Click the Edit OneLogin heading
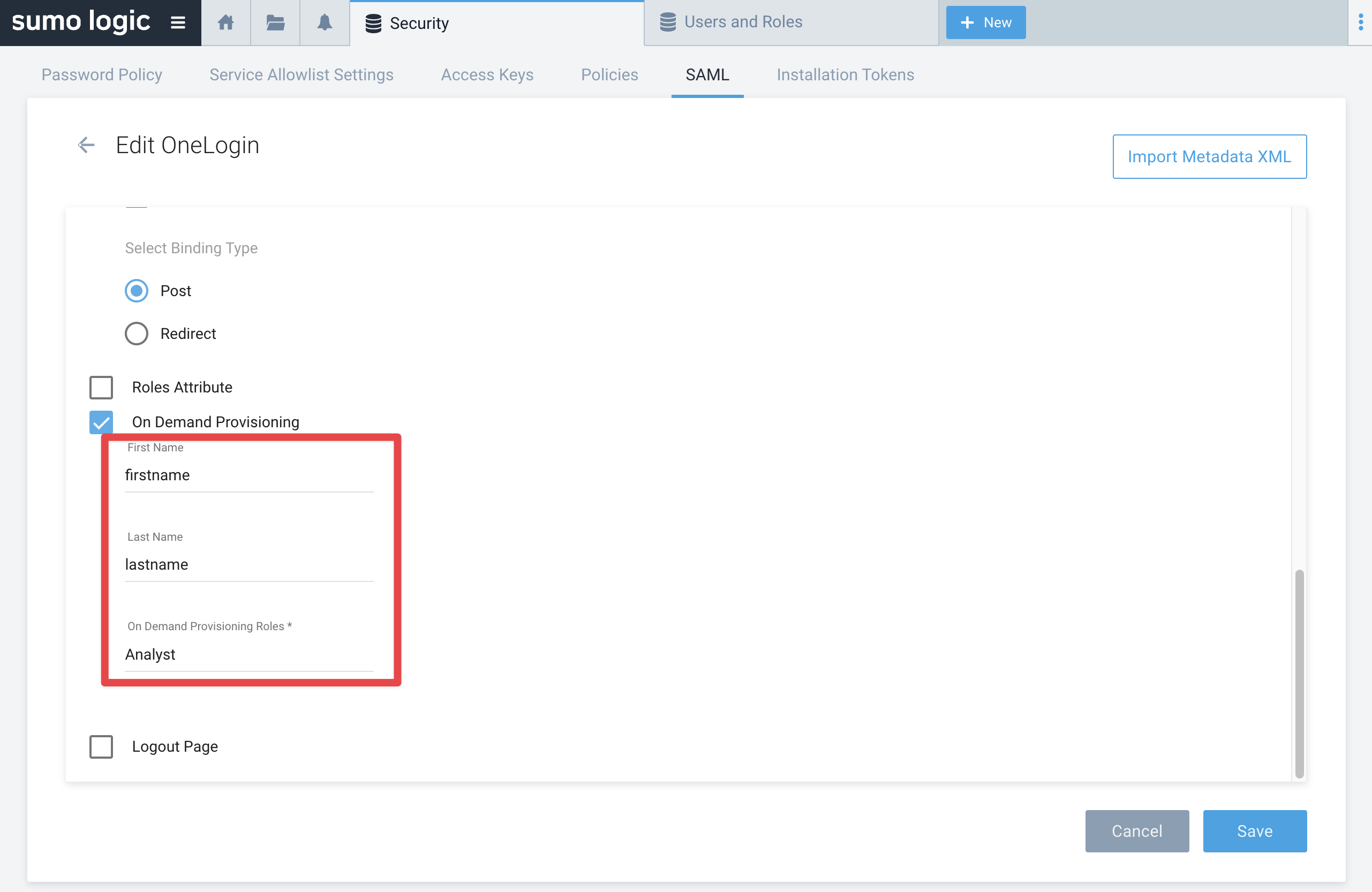The image size is (1372, 892). [187, 145]
